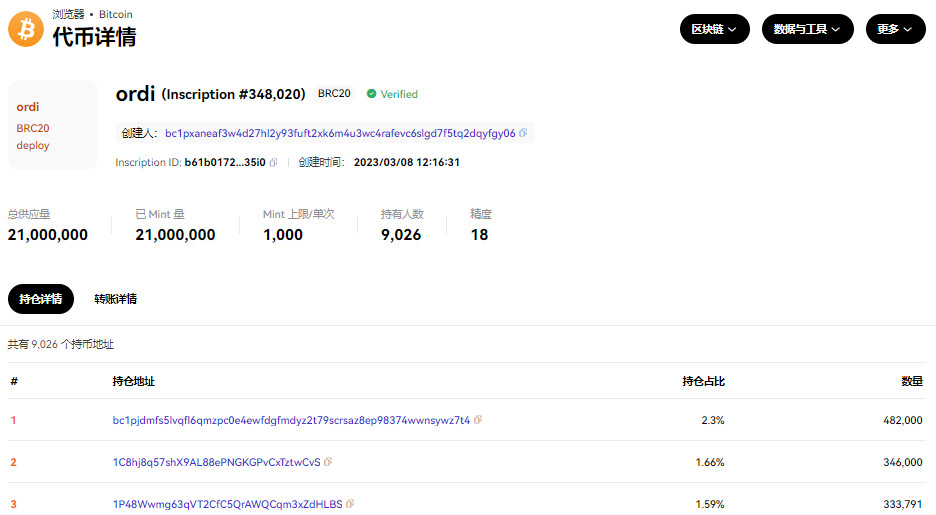Click the ordi BRC20 deploy thumbnail card

(52, 125)
